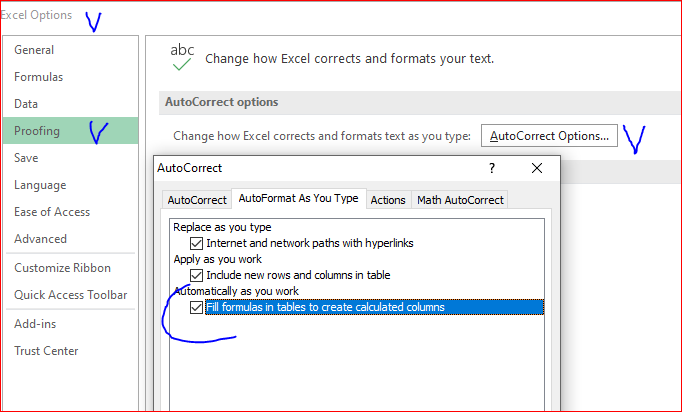Open the Quick Access Toolbar settings
The image size is (682, 412).
pos(70,295)
